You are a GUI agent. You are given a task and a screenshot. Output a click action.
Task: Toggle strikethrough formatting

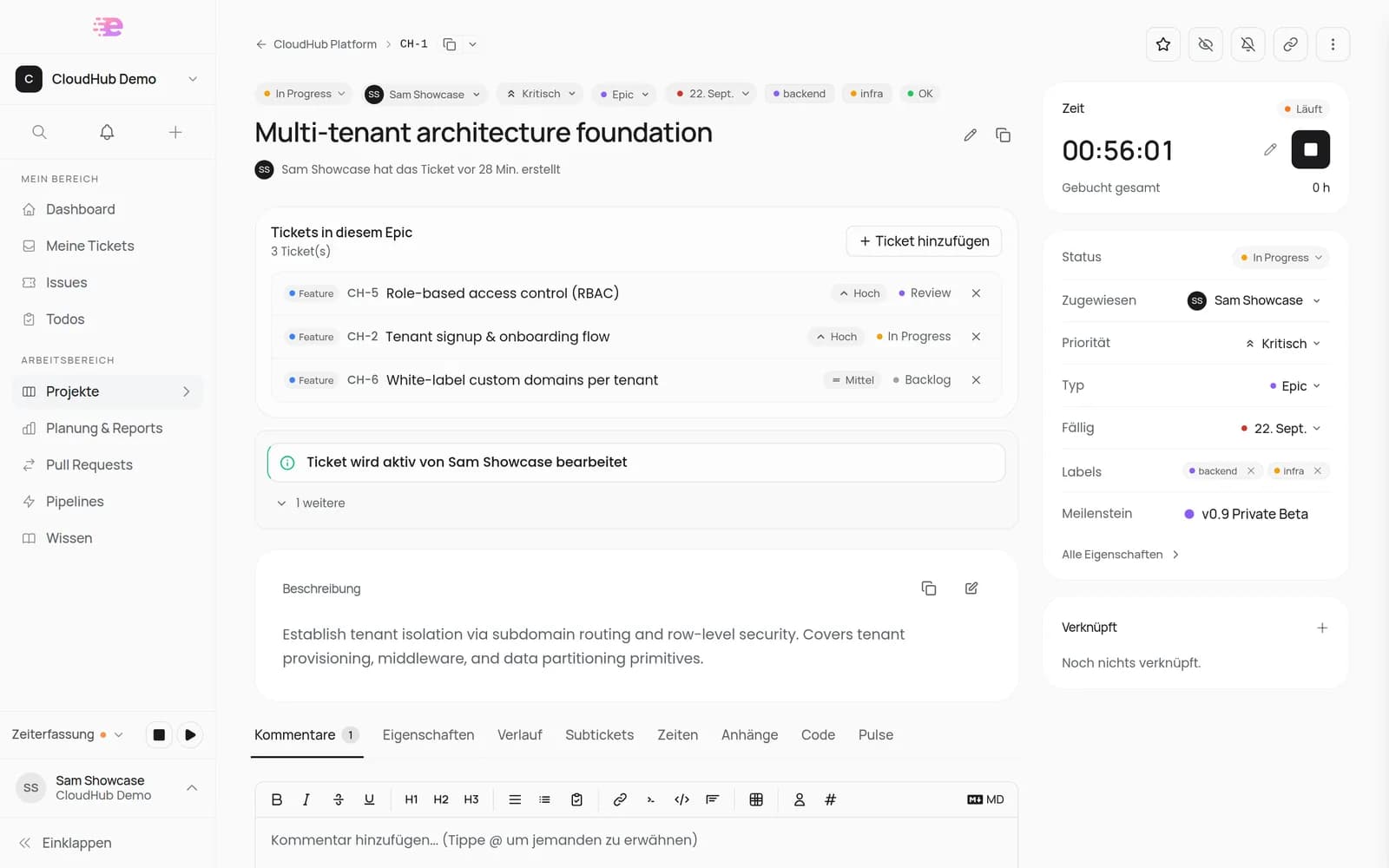339,799
